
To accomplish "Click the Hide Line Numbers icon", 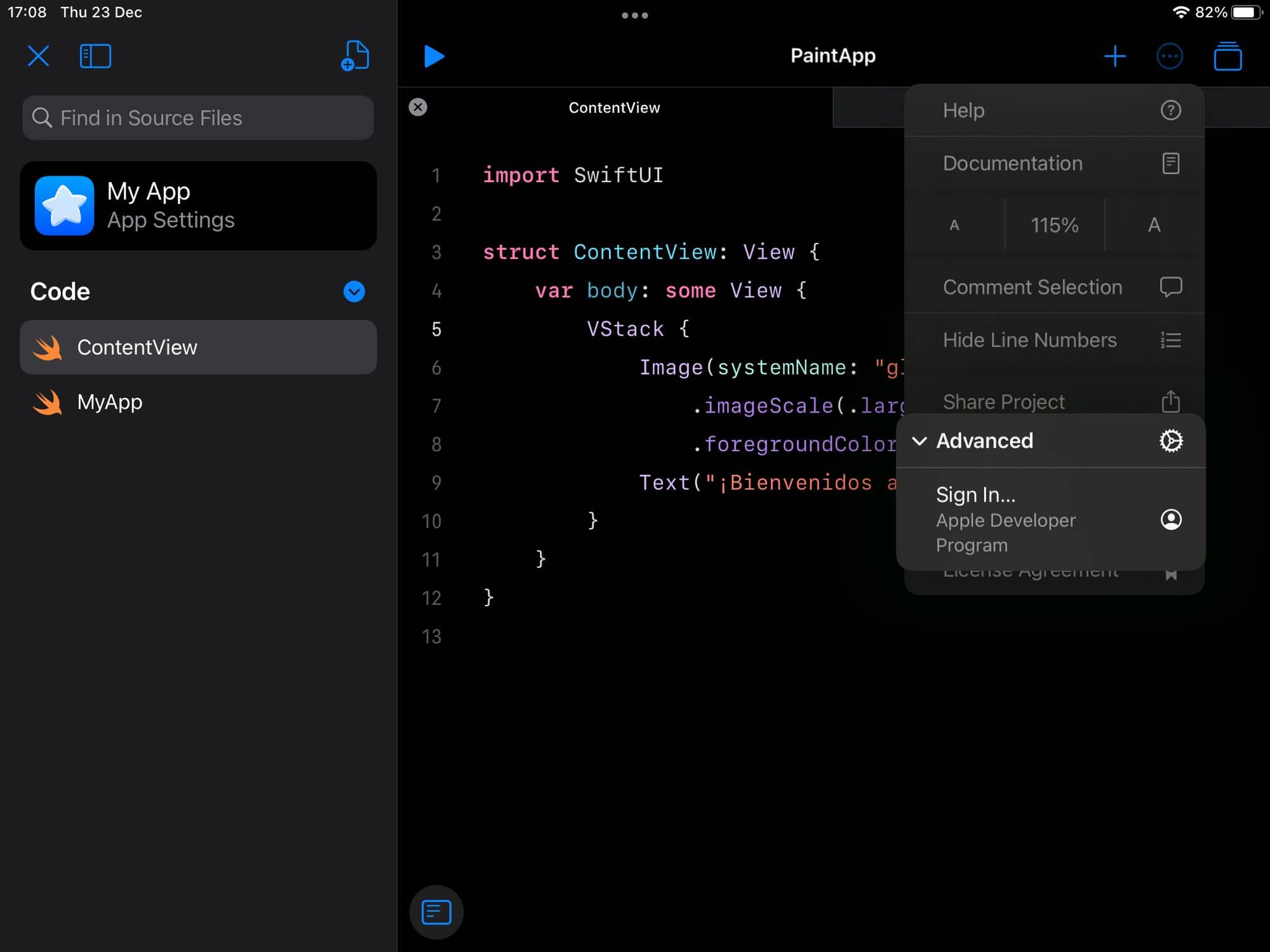I will (1170, 339).
